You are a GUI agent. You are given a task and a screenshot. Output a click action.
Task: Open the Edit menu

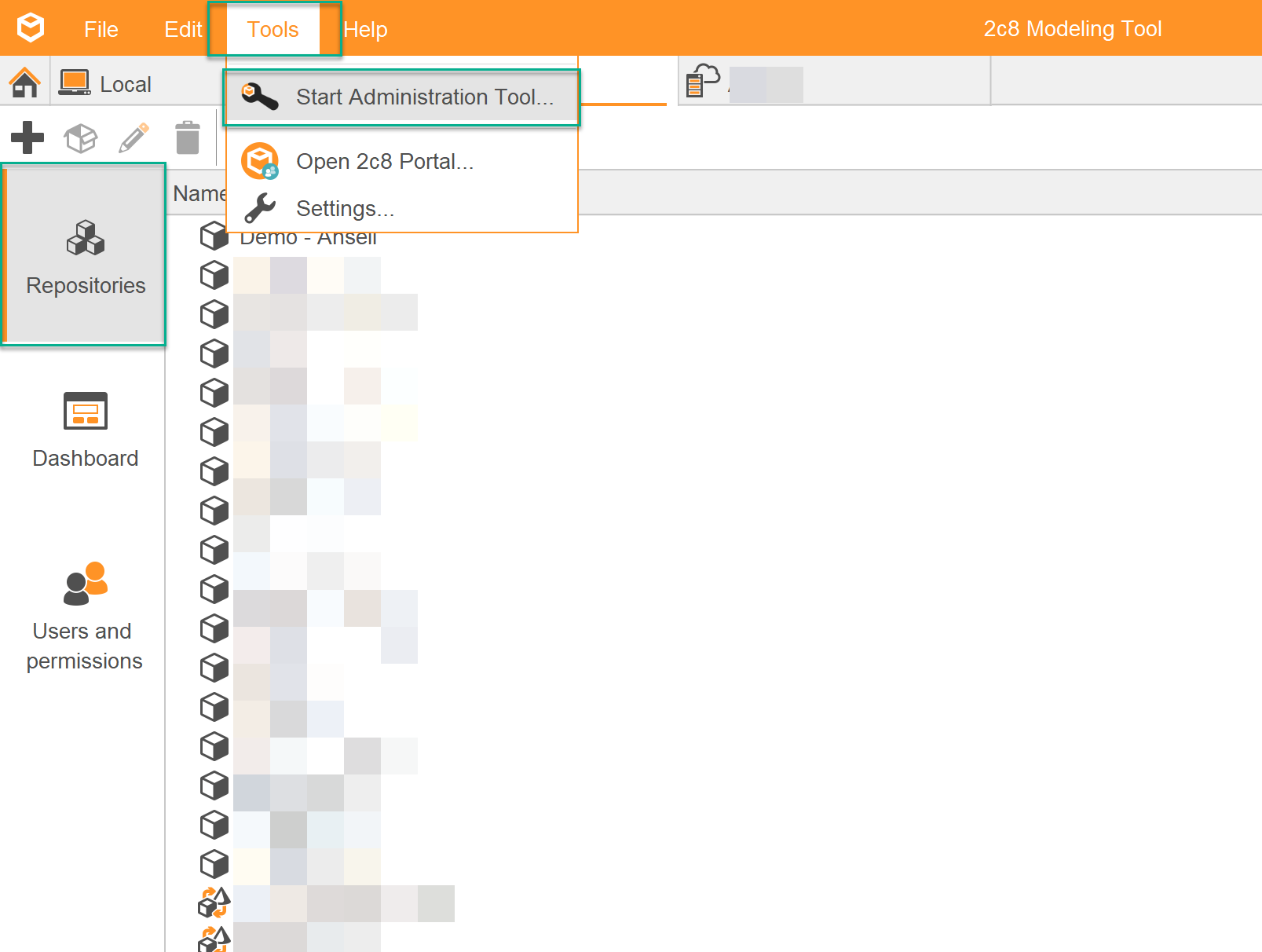pyautogui.click(x=181, y=29)
